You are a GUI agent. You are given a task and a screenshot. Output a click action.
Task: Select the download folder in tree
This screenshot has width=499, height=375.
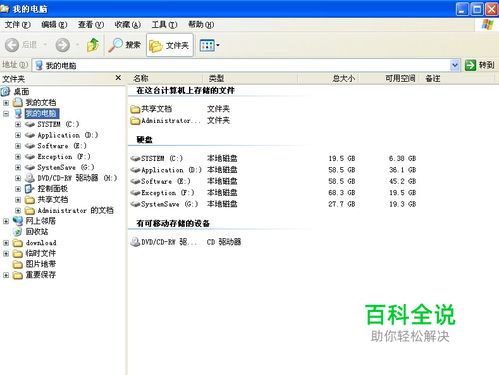point(41,243)
